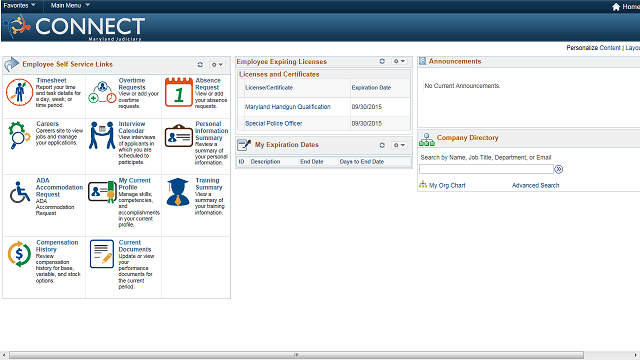Image resolution: width=640 pixels, height=360 pixels.
Task: Open the My Org Chart link
Action: tap(447, 185)
